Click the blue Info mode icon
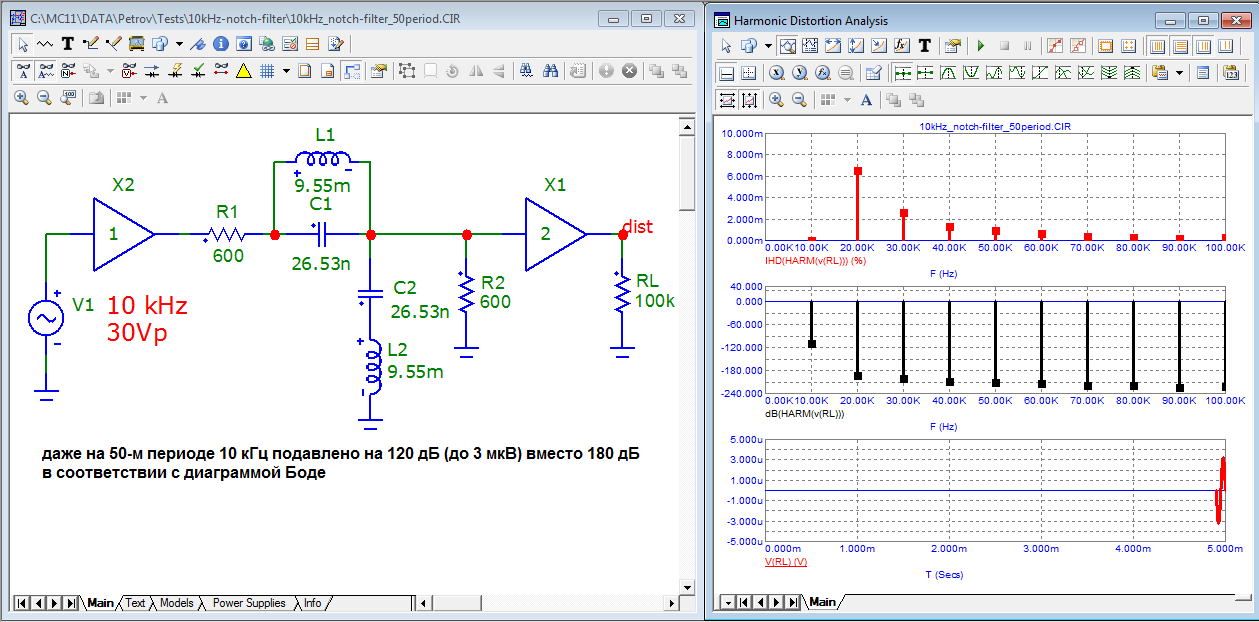This screenshot has width=1259, height=622. click(x=220, y=44)
